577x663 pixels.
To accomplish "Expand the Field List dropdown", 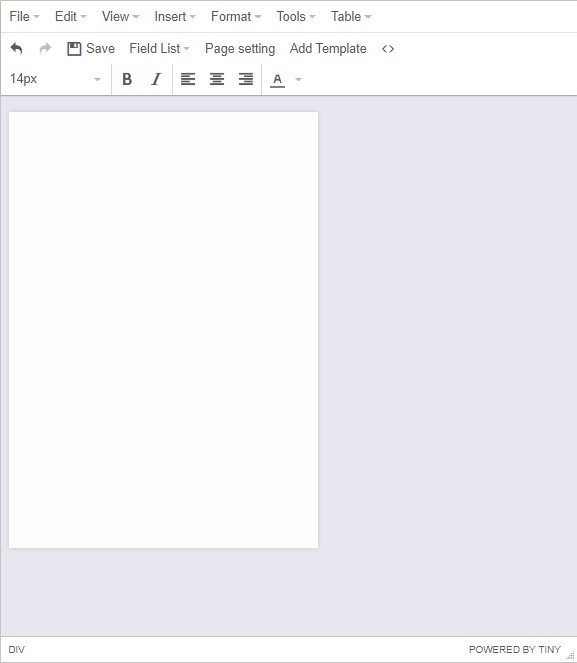I will click(159, 49).
